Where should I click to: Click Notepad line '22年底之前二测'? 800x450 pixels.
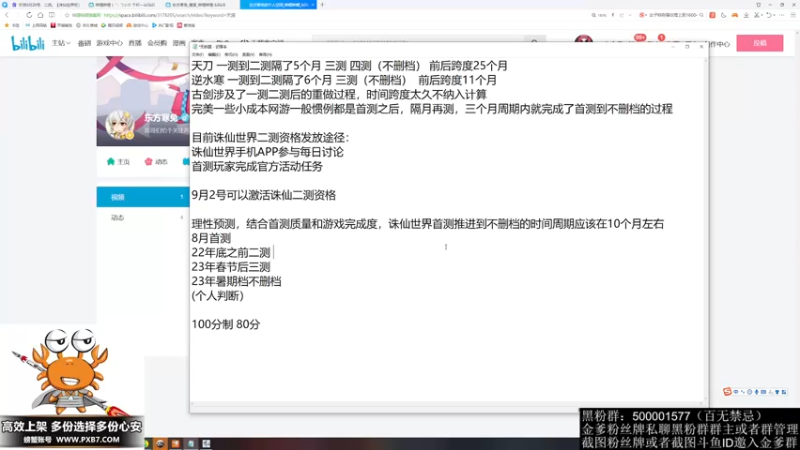click(x=231, y=253)
